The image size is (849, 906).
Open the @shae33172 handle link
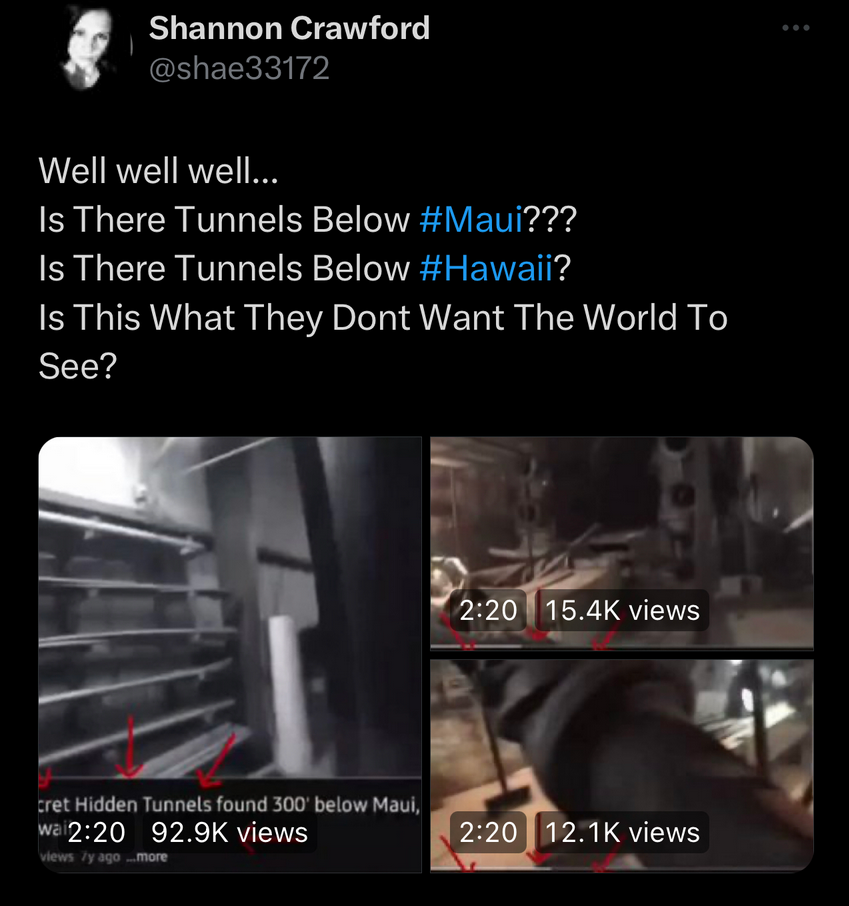(239, 68)
